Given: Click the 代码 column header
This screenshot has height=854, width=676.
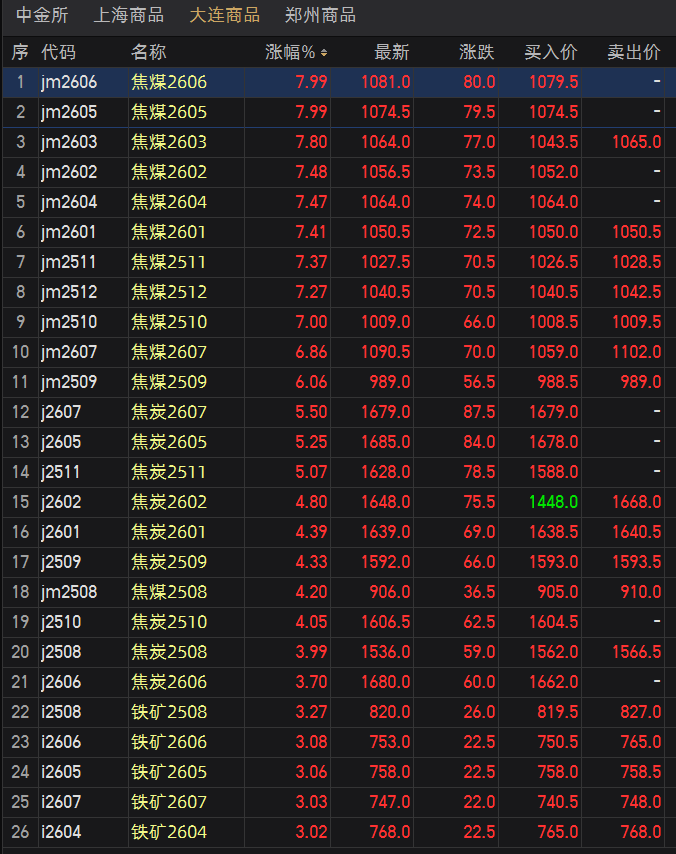Looking at the screenshot, I should pyautogui.click(x=58, y=52).
